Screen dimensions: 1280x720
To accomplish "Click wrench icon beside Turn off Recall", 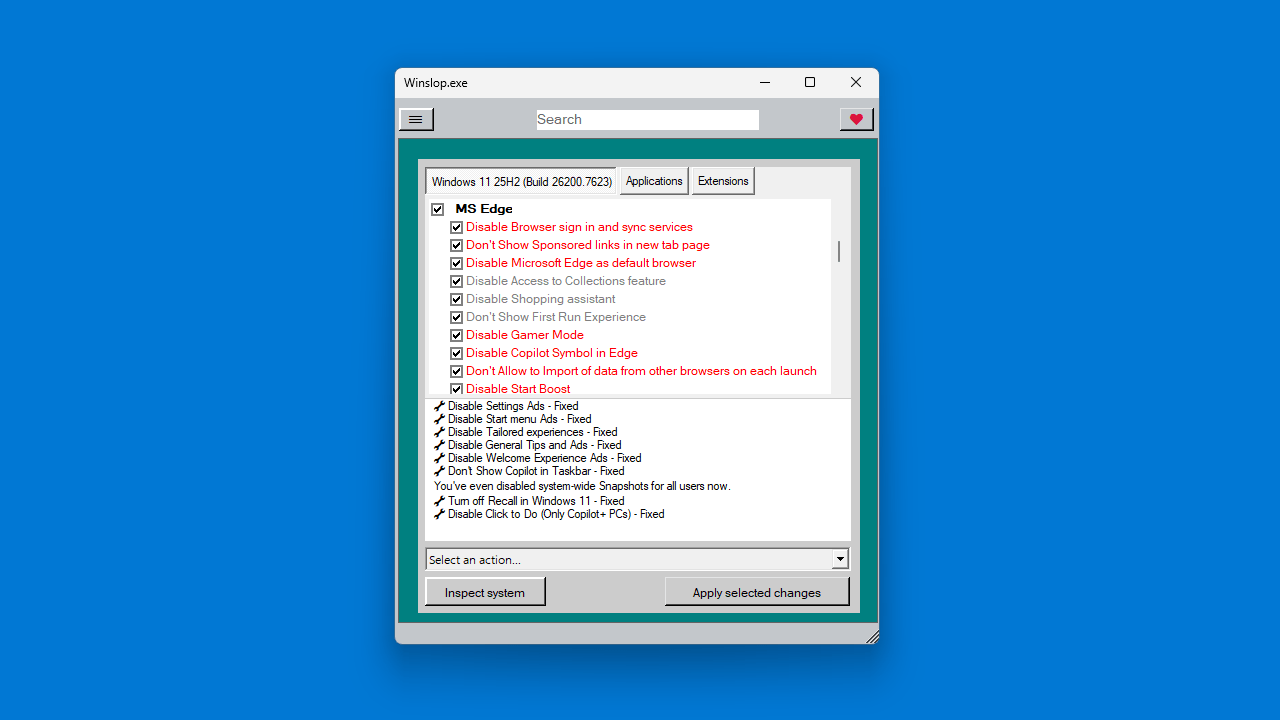I will click(439, 501).
